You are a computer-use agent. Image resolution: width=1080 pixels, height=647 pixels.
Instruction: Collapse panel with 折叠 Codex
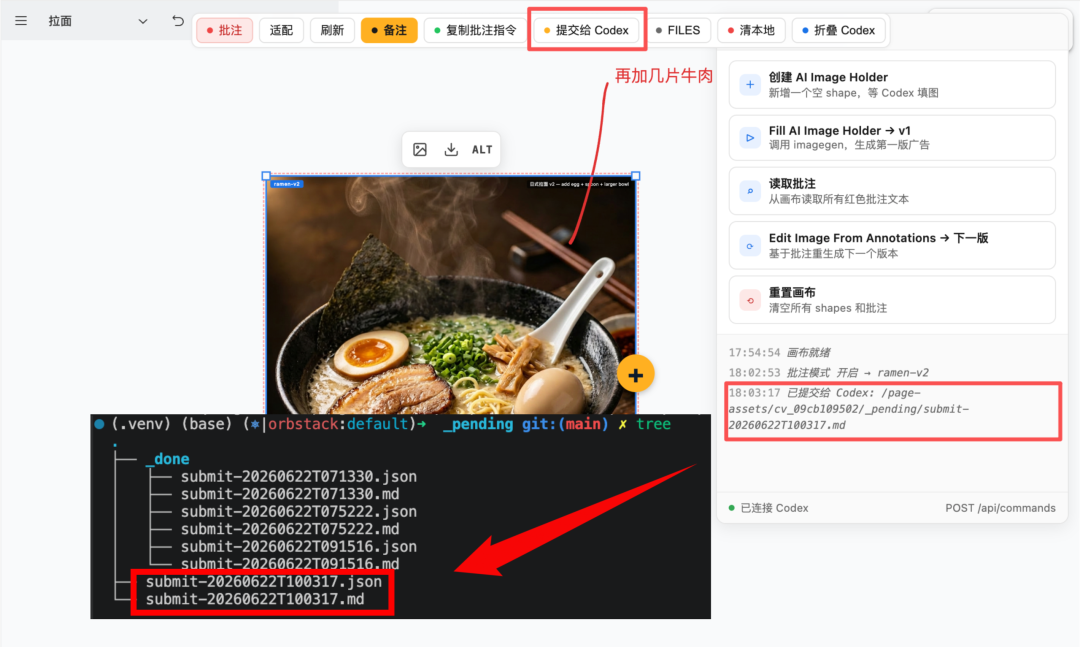[x=838, y=30]
